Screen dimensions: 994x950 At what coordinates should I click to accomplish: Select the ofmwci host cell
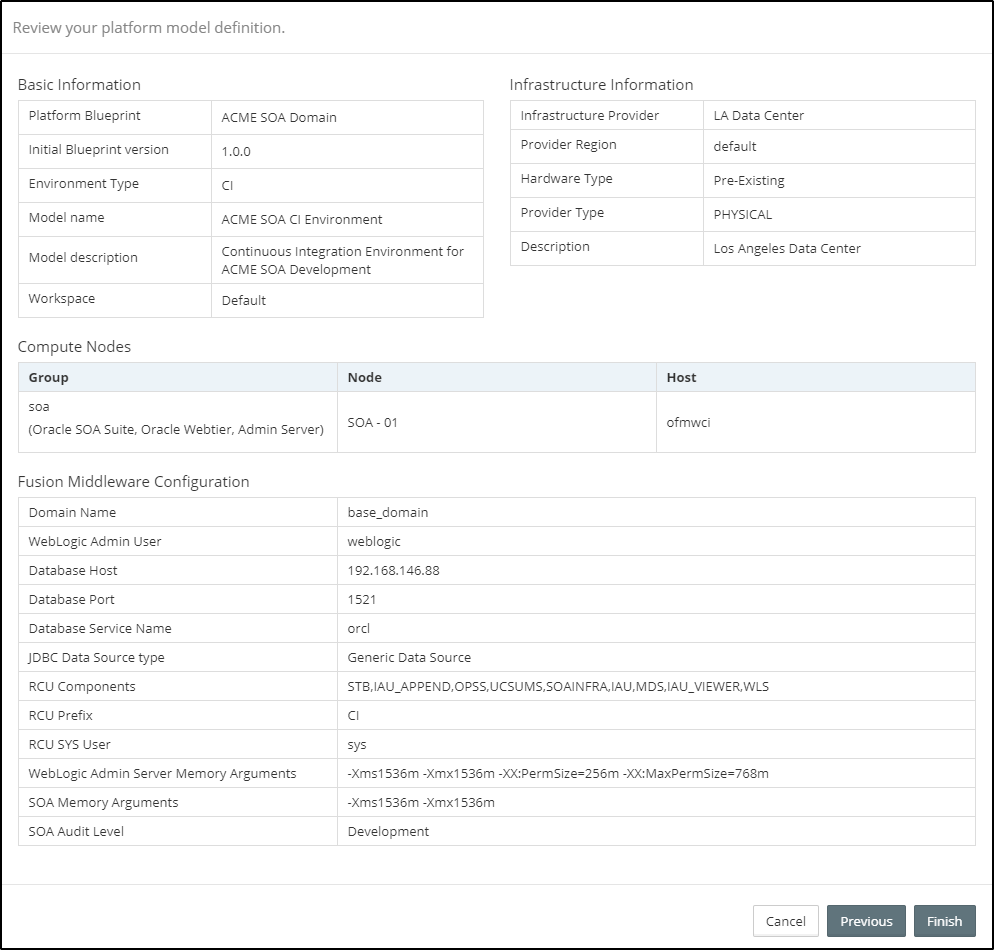689,422
